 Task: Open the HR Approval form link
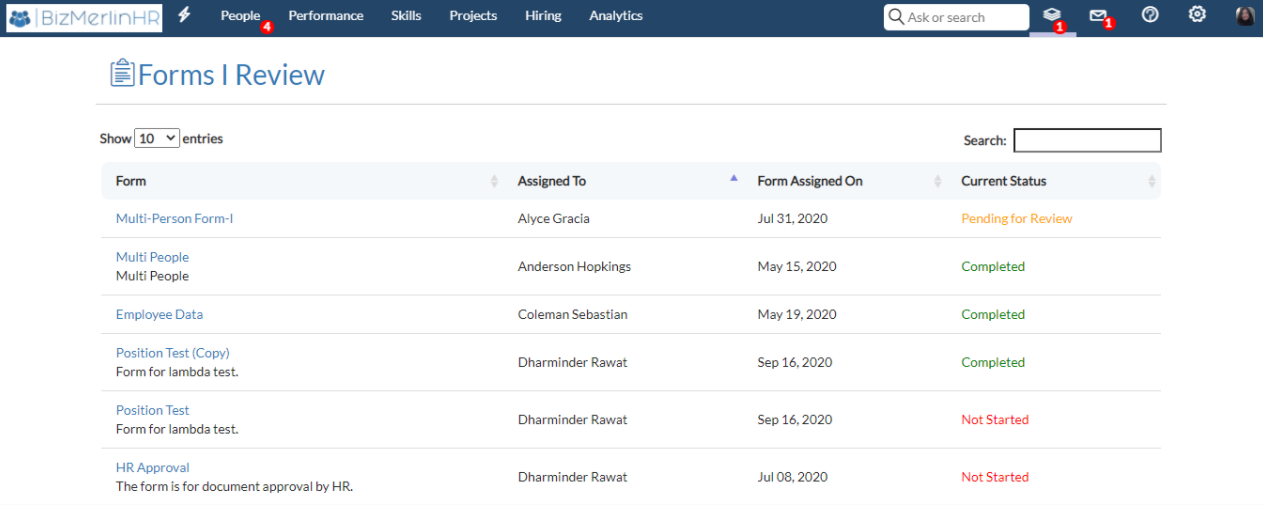click(x=152, y=467)
